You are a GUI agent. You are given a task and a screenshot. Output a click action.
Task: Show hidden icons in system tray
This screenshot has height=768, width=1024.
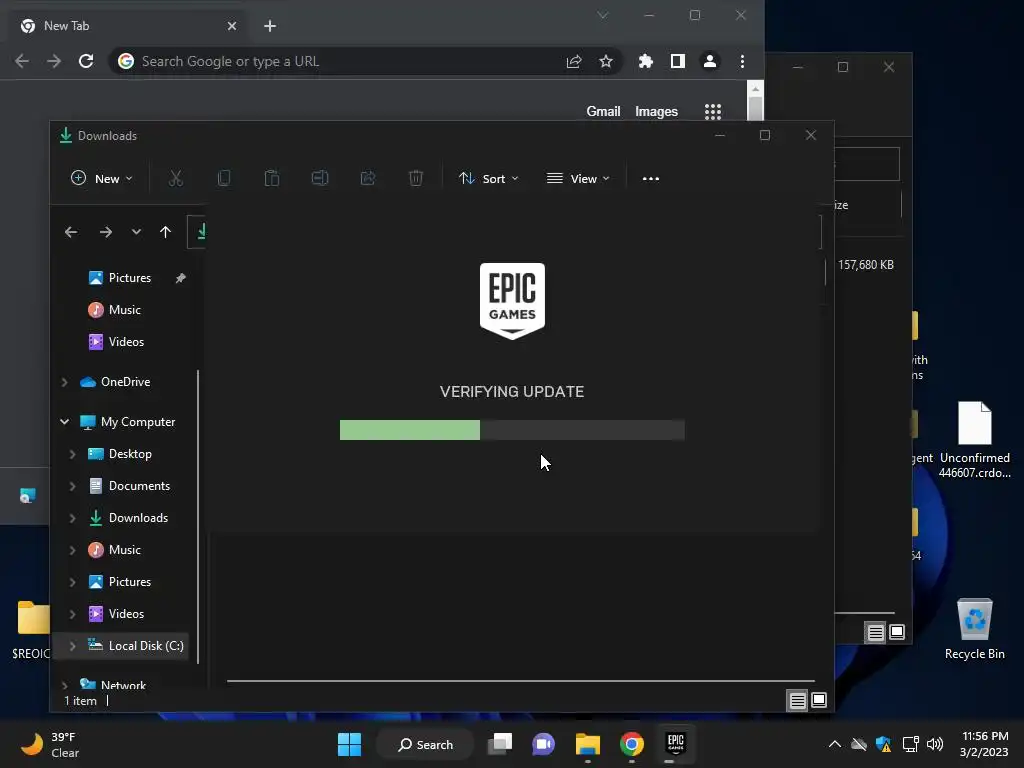pyautogui.click(x=835, y=744)
